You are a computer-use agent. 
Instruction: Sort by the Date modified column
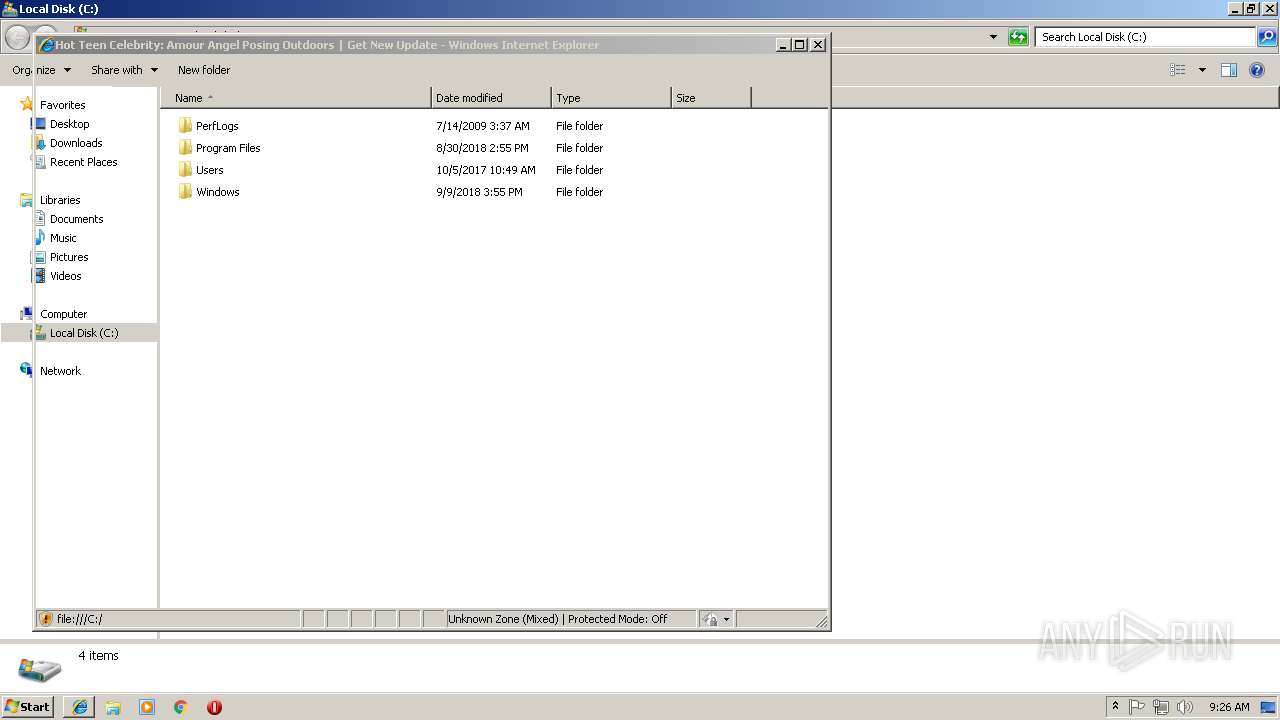(x=491, y=98)
